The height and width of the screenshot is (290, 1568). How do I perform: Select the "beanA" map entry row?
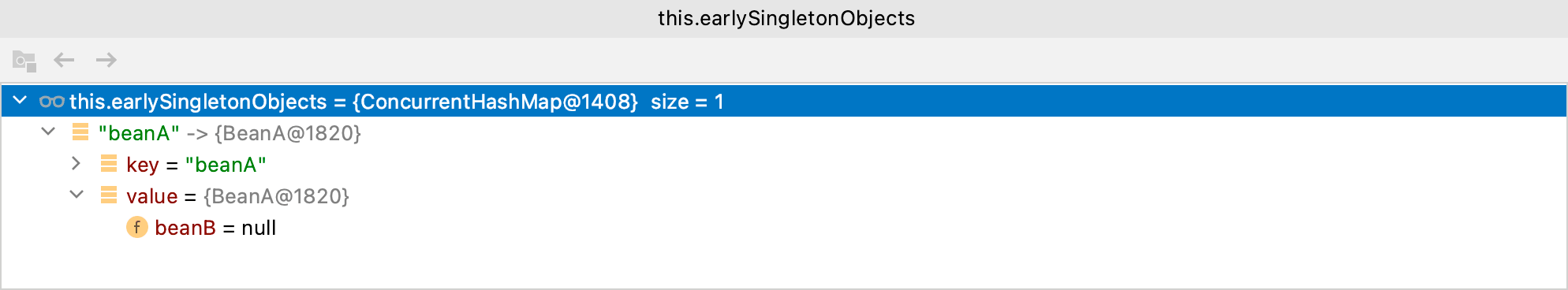(x=784, y=133)
